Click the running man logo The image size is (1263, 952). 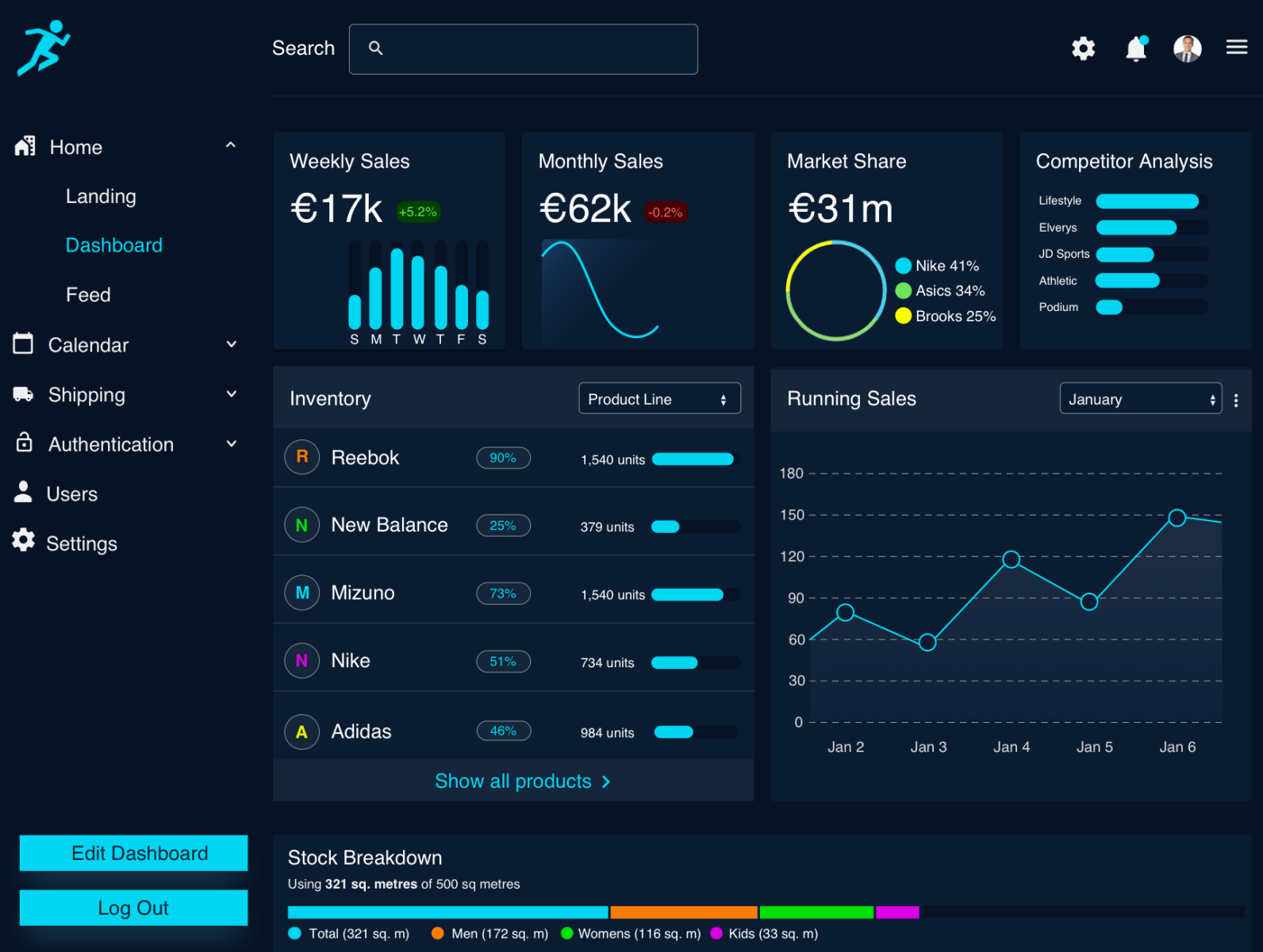(x=44, y=48)
